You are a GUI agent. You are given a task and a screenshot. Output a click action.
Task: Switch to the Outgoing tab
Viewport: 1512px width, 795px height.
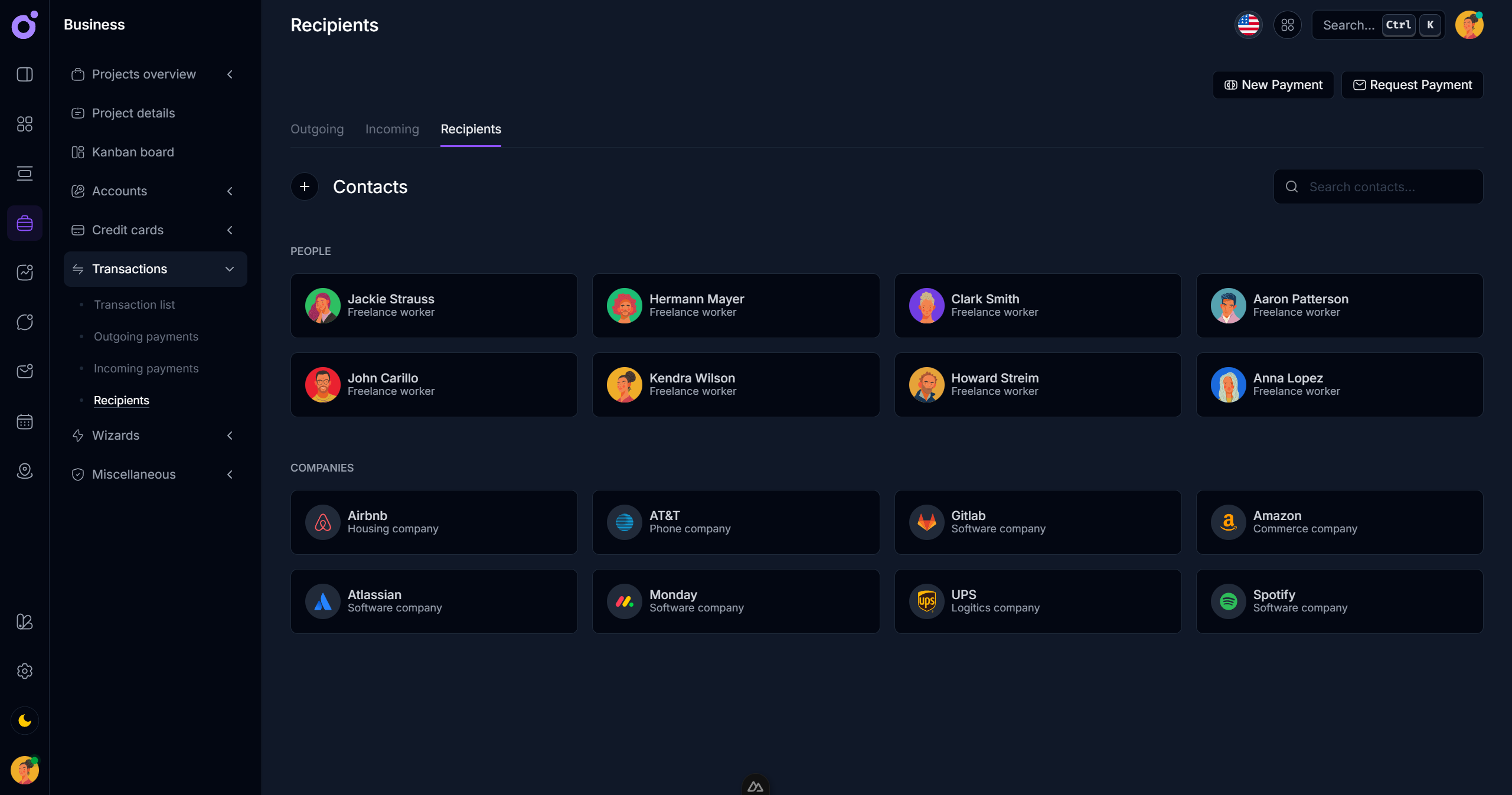point(317,129)
